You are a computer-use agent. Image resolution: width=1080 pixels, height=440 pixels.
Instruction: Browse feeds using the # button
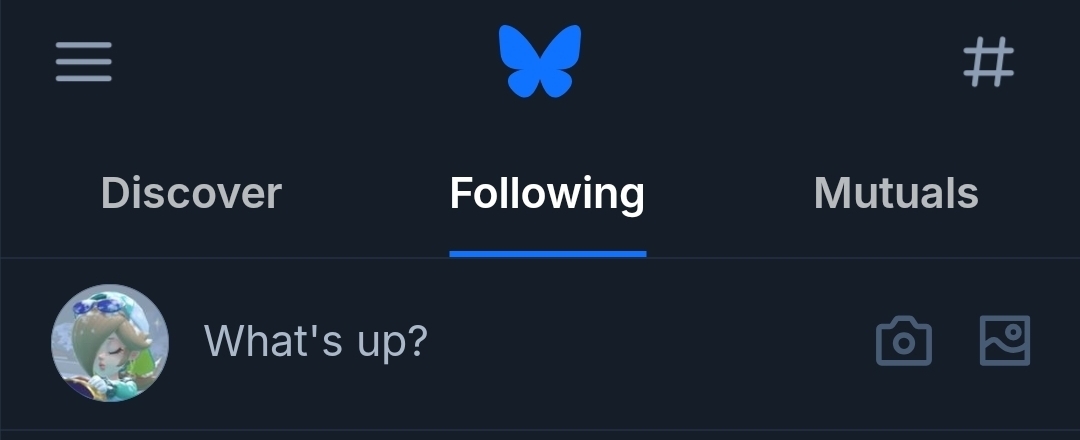(988, 62)
